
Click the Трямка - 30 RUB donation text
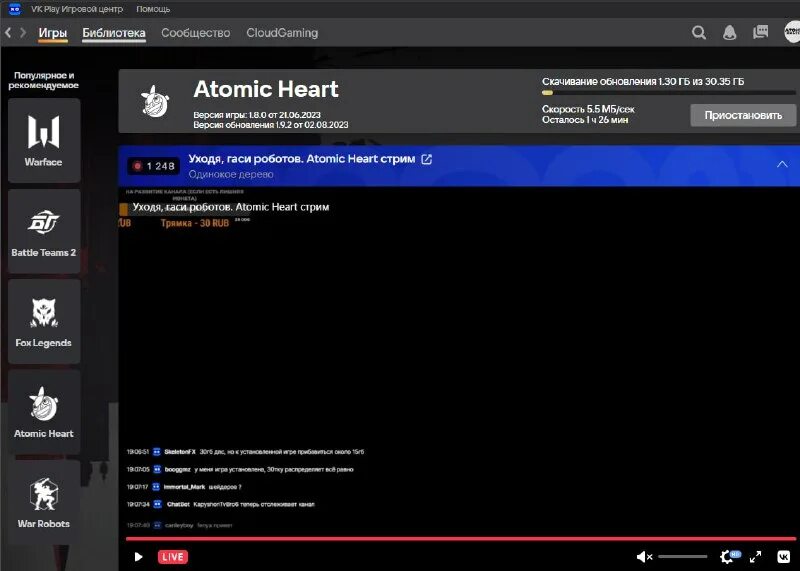point(194,223)
